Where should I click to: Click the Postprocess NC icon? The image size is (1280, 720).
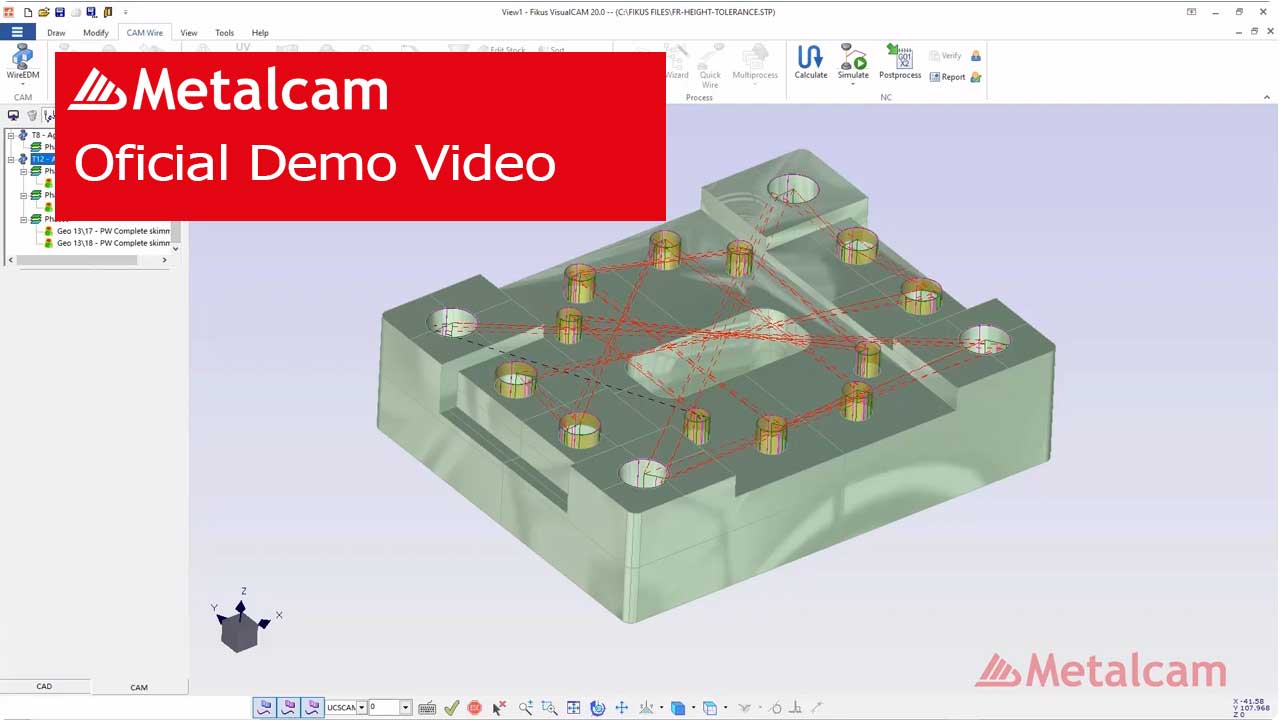[899, 62]
